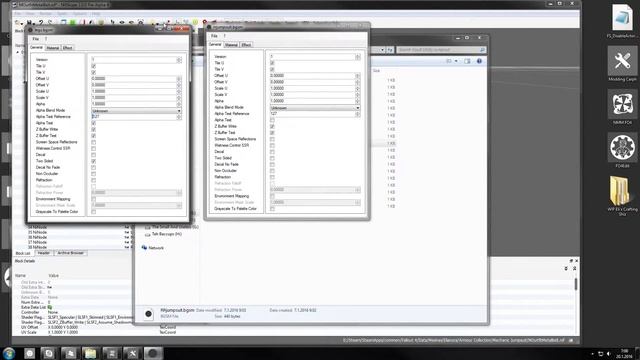Screen dimensions: 640x360
Task: Click the Version stepper in the Mjumpsuit.bgsm window
Action: coord(358,57)
